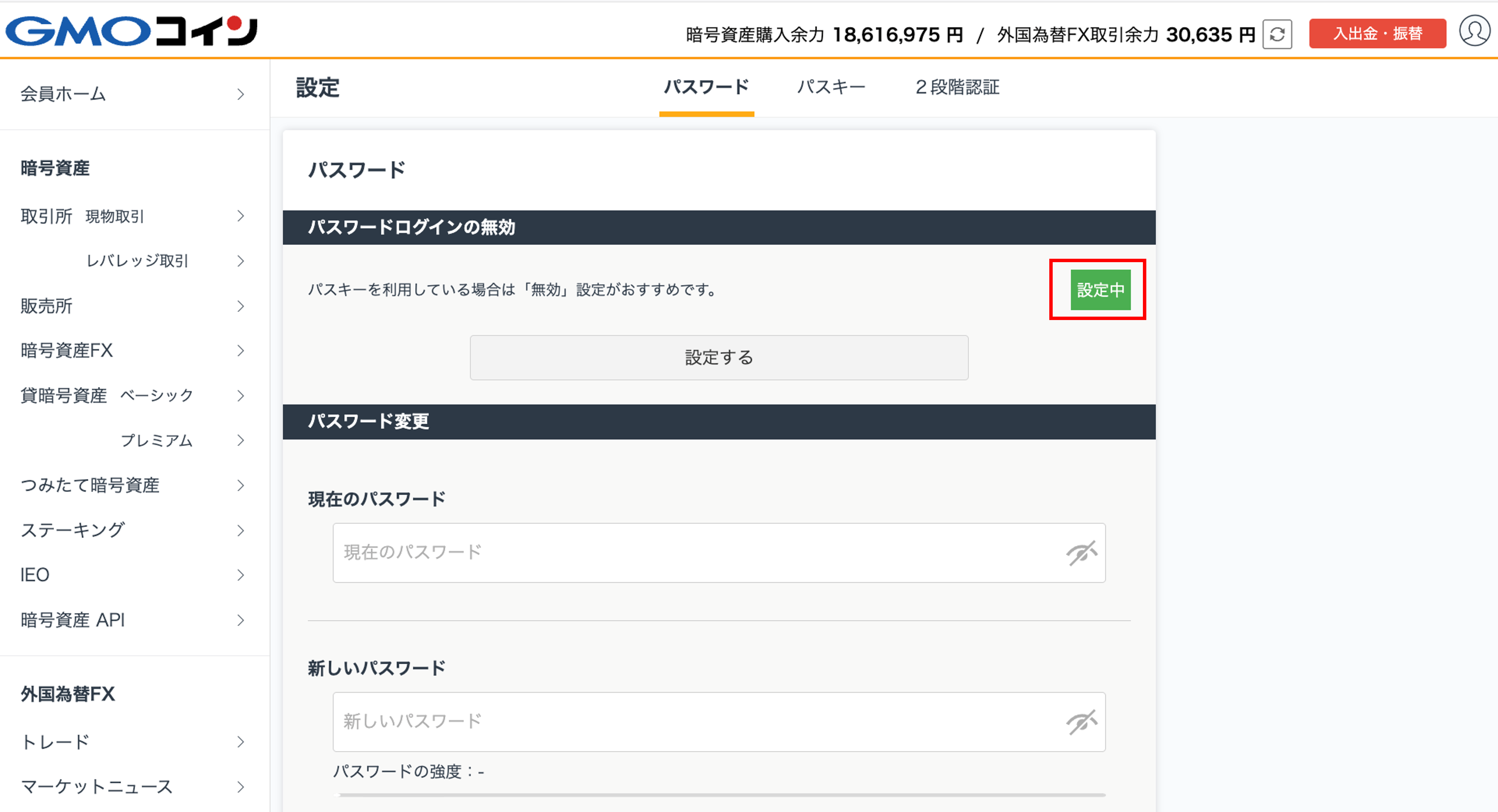
Task: Refresh the balance with the reload icon
Action: coord(1277,34)
